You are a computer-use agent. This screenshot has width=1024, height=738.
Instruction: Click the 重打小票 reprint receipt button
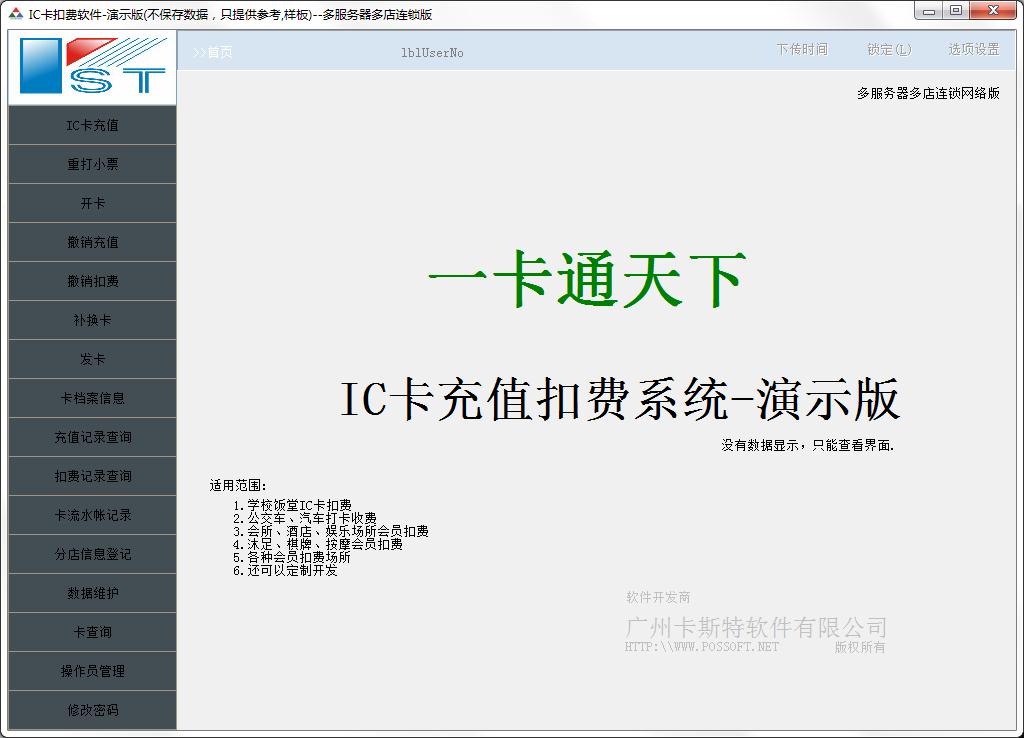(x=92, y=165)
